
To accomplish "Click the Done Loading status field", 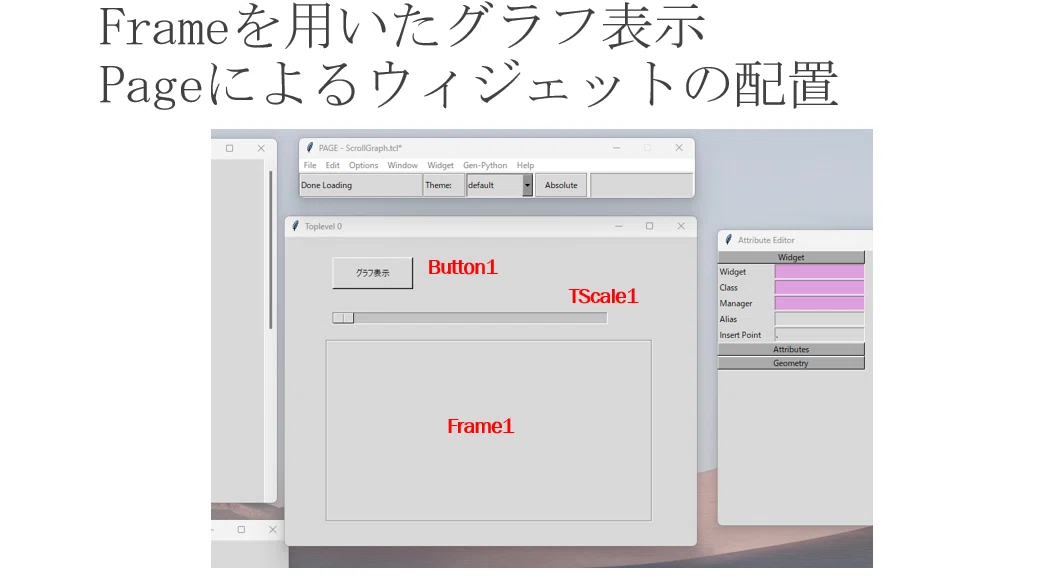I will (x=361, y=185).
